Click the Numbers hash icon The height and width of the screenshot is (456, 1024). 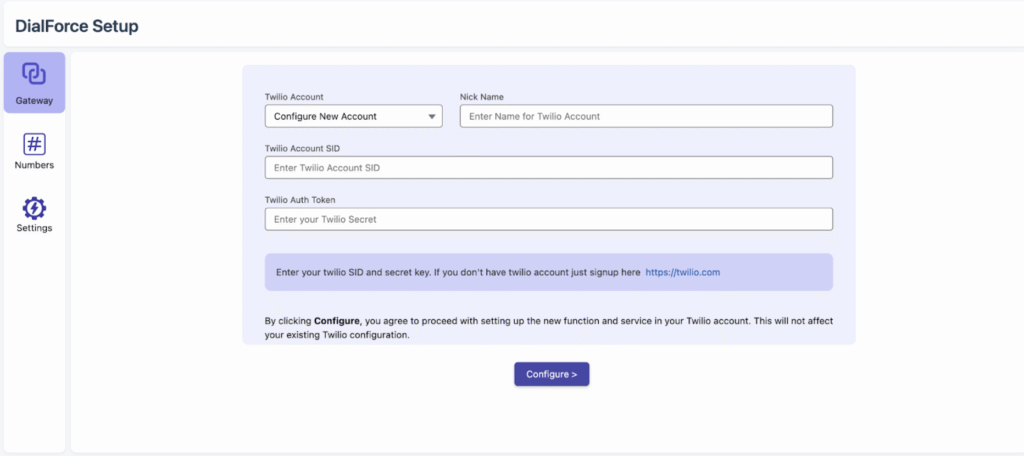[34, 144]
